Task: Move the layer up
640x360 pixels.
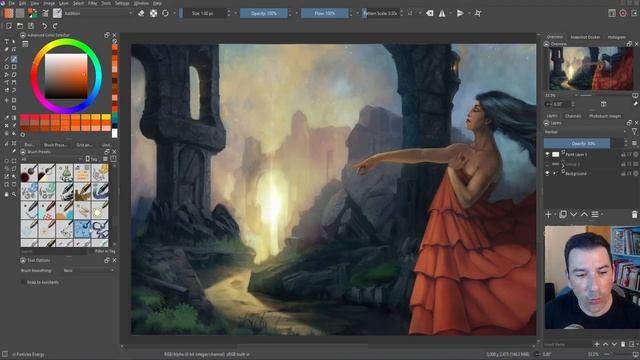Action: 584,214
